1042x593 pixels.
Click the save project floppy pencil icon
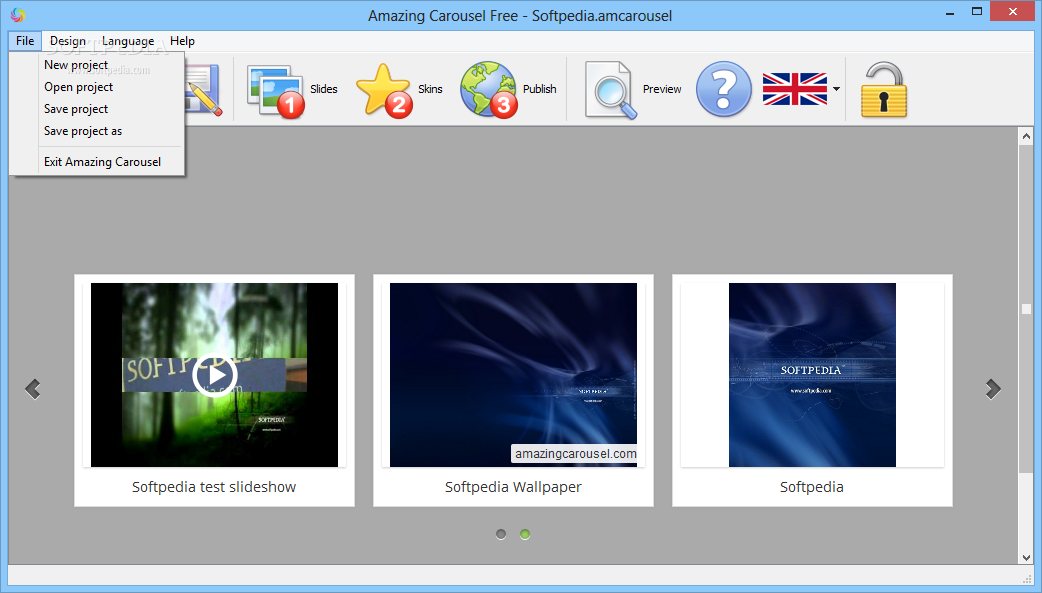click(x=203, y=90)
